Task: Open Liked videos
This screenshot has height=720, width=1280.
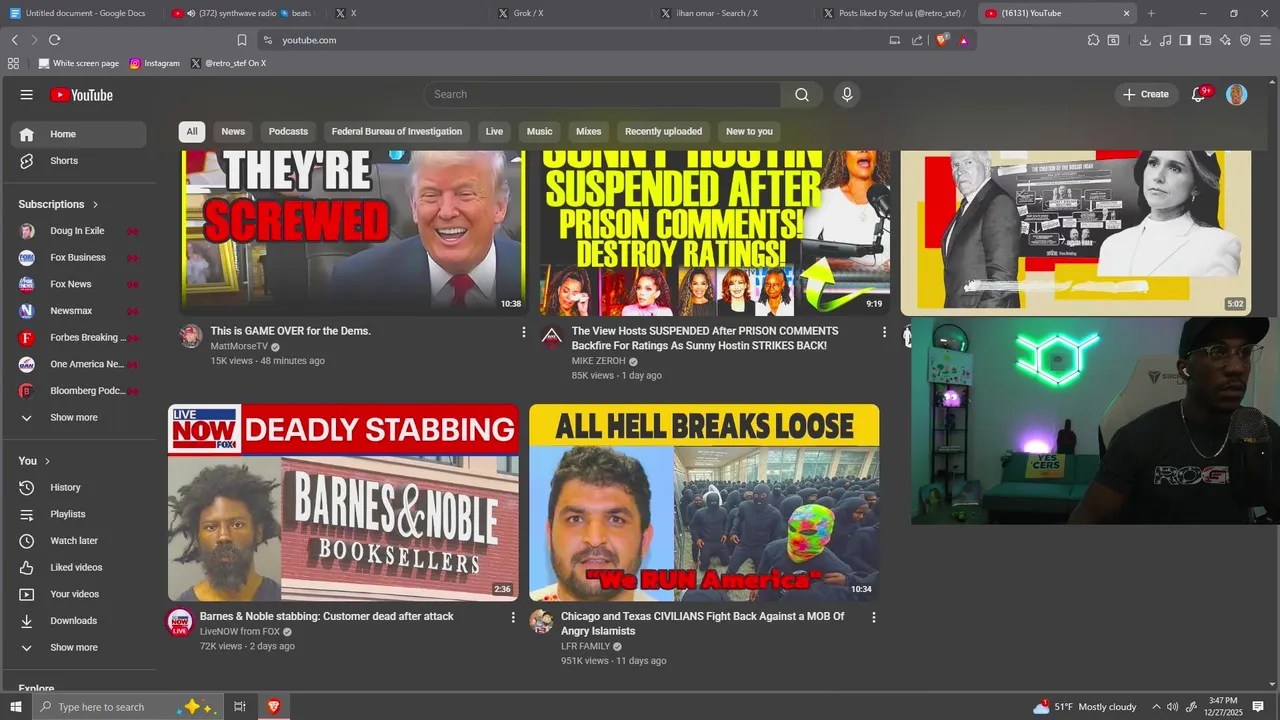Action: (78, 567)
